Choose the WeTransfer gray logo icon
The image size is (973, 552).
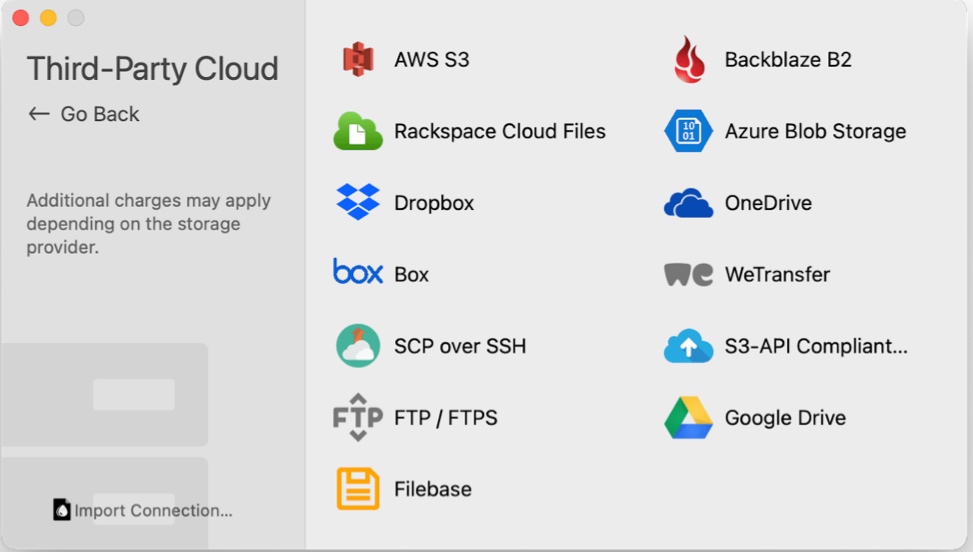pos(688,274)
